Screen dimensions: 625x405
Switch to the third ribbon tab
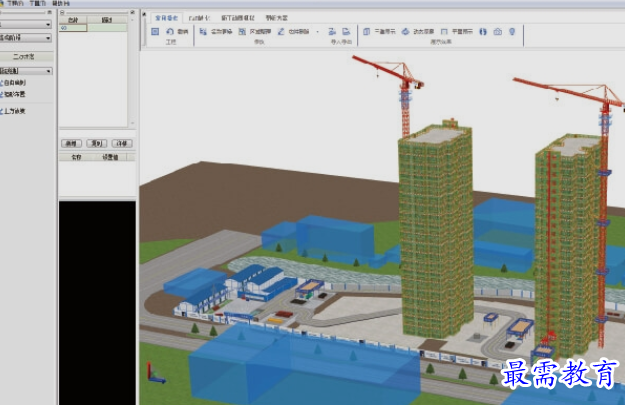pyautogui.click(x=238, y=18)
